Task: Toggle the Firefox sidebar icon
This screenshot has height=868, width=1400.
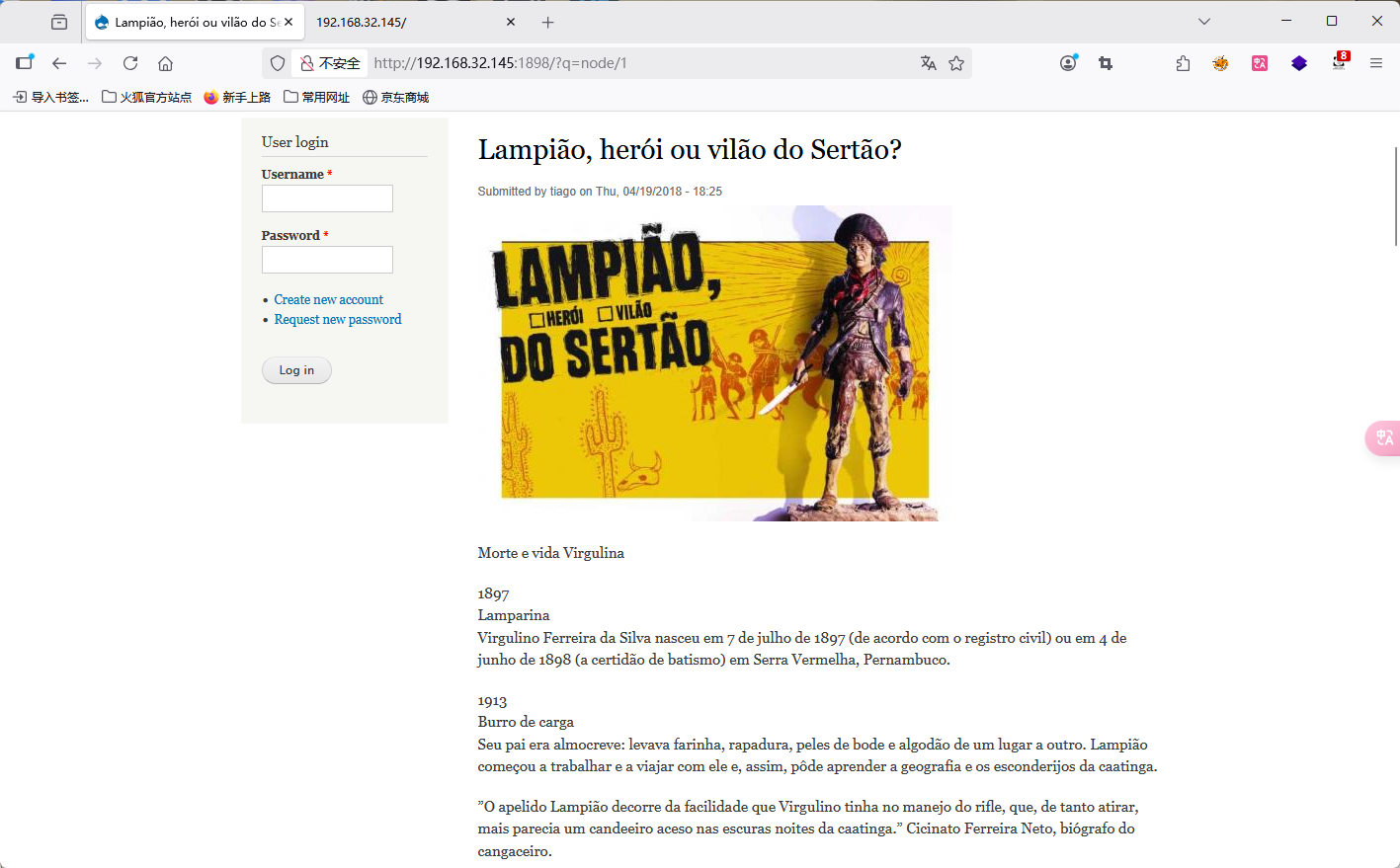Action: click(25, 63)
